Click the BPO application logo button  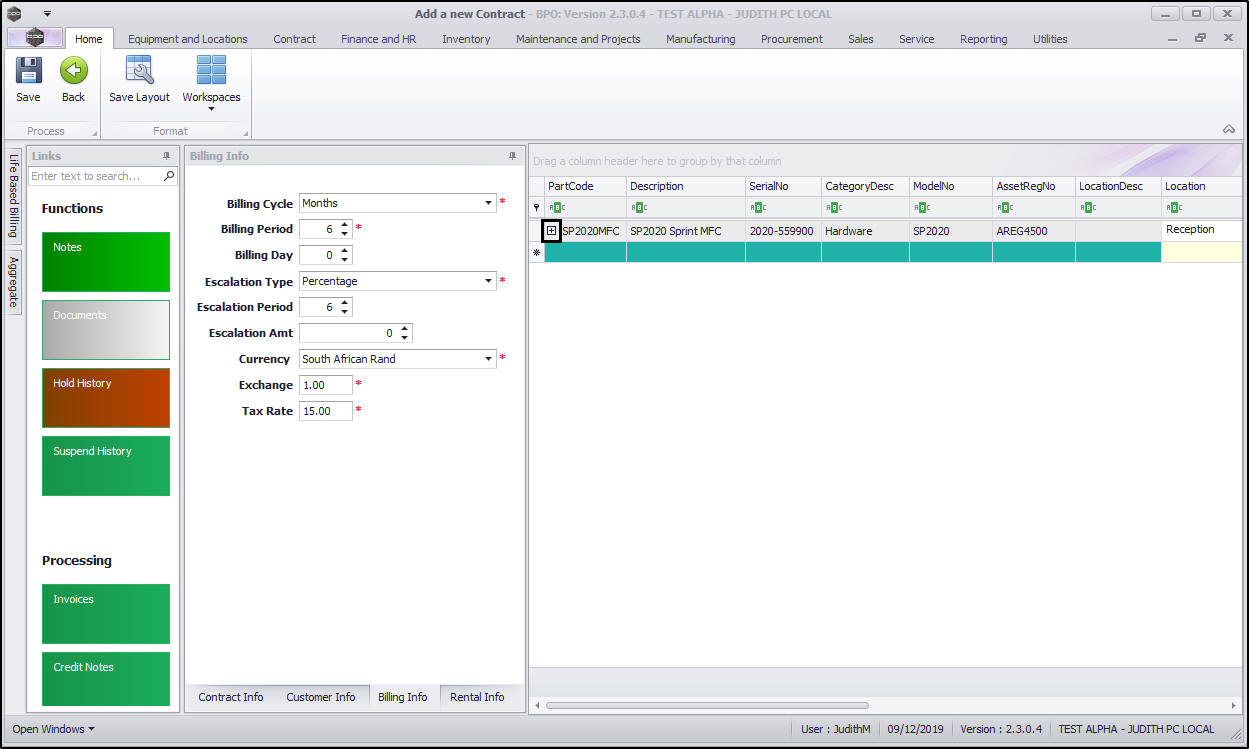coord(34,37)
